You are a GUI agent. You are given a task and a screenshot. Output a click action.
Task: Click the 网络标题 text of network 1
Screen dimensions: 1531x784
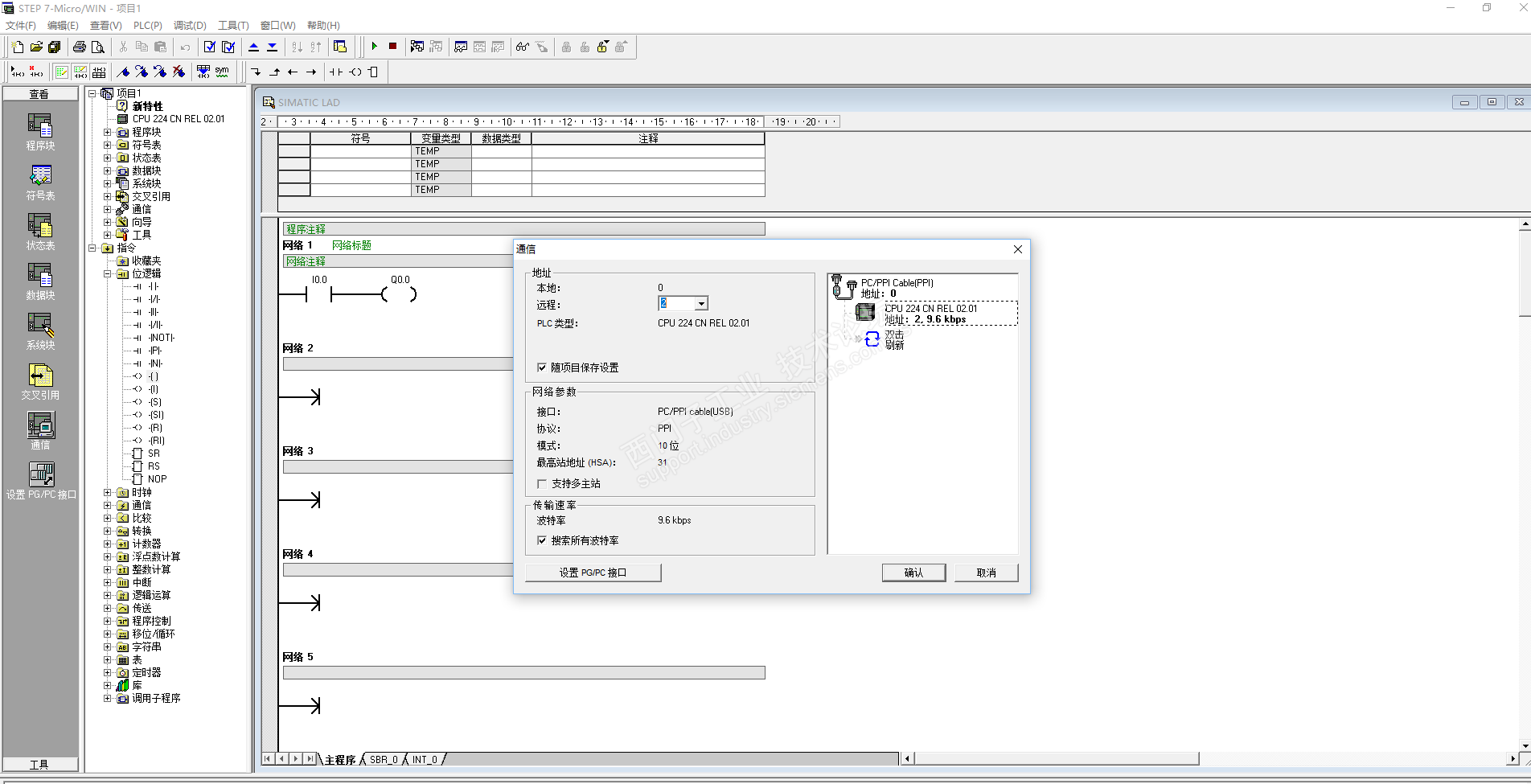[x=351, y=245]
